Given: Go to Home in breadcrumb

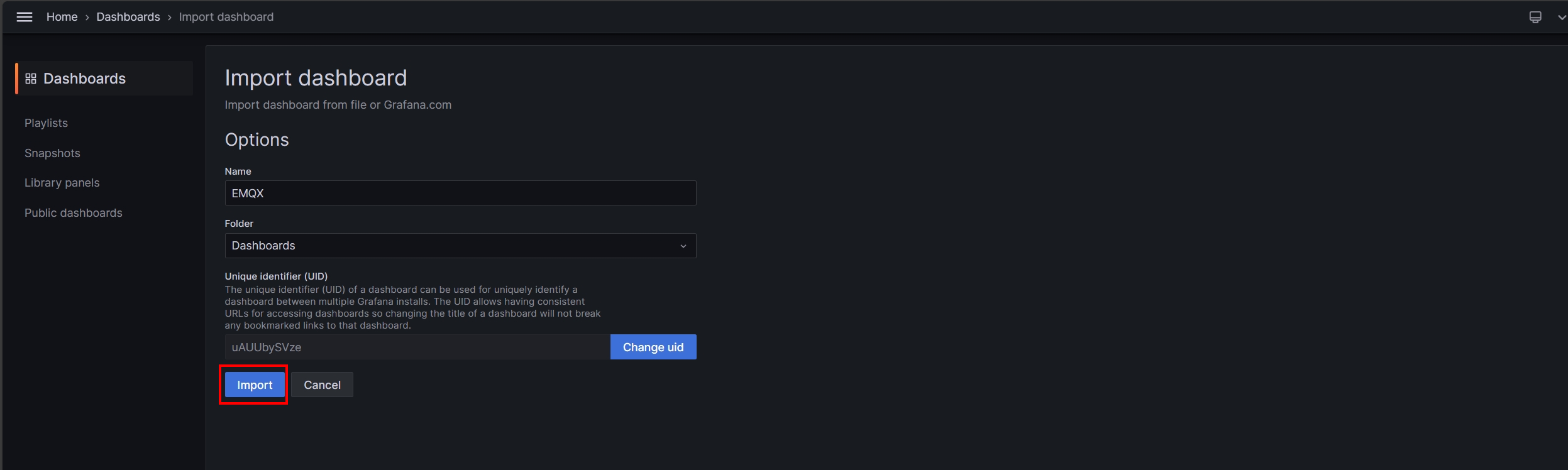Looking at the screenshot, I should pyautogui.click(x=62, y=17).
